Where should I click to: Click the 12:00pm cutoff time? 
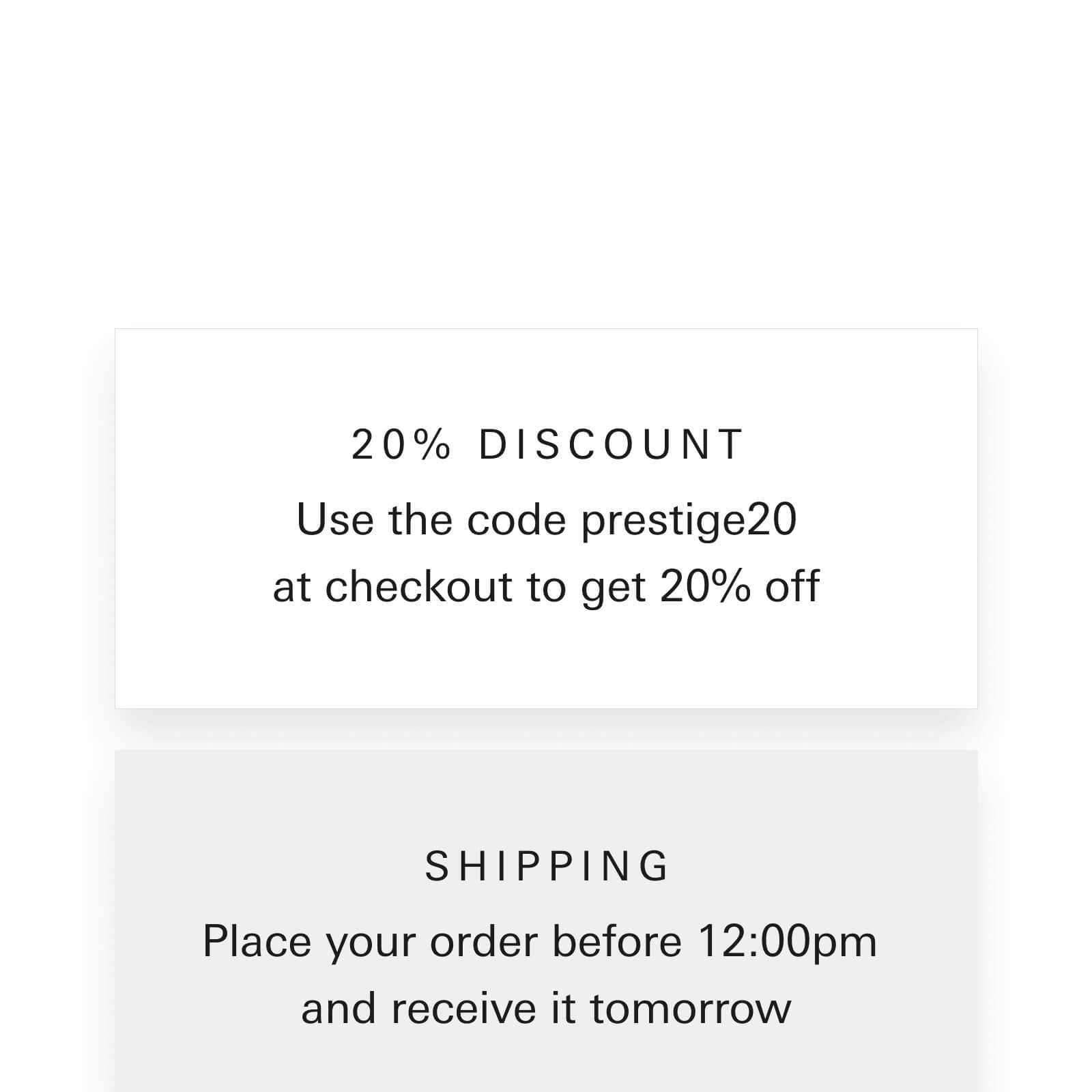click(x=788, y=942)
